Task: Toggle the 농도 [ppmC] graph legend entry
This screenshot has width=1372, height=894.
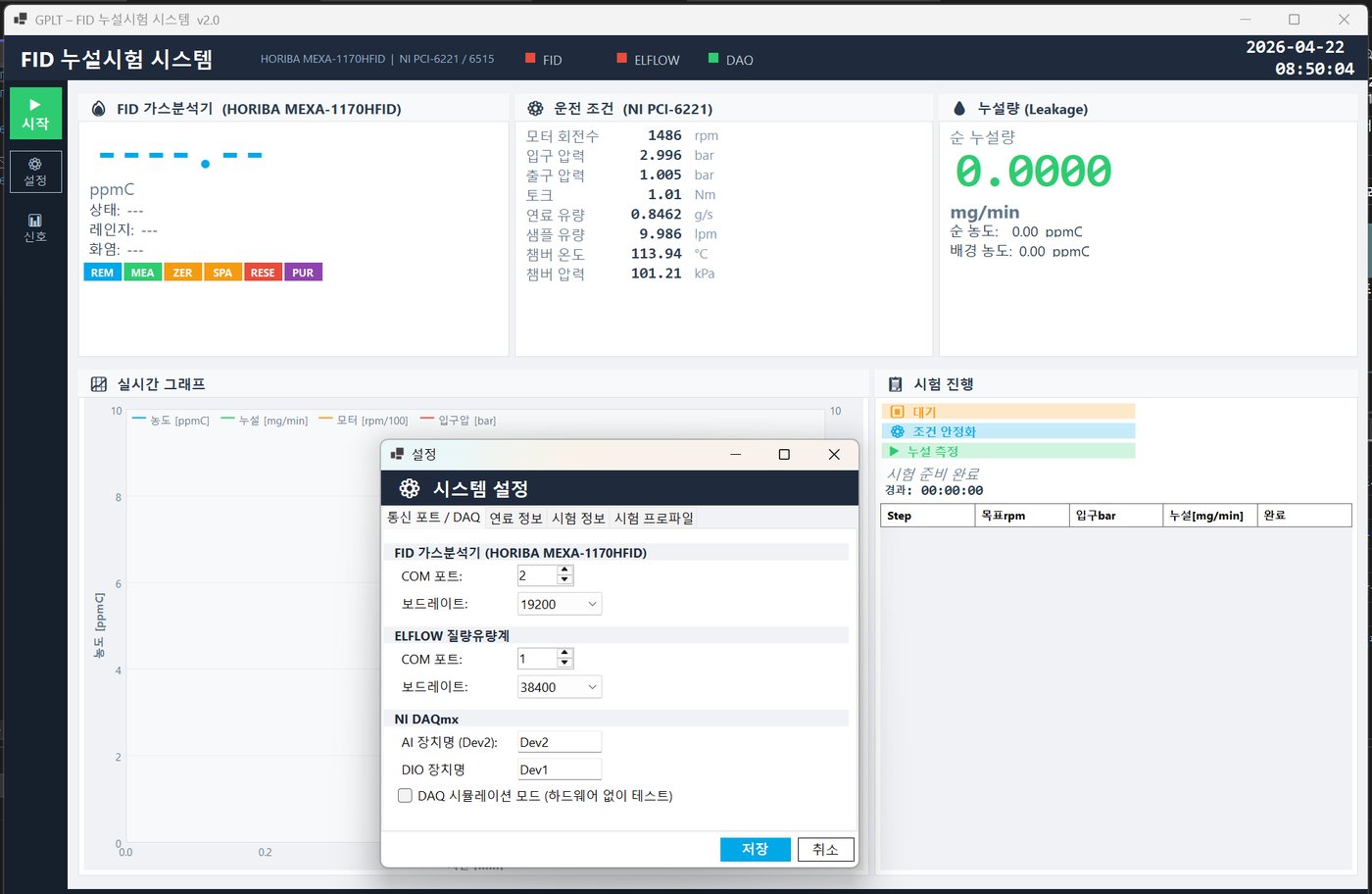Action: point(171,421)
